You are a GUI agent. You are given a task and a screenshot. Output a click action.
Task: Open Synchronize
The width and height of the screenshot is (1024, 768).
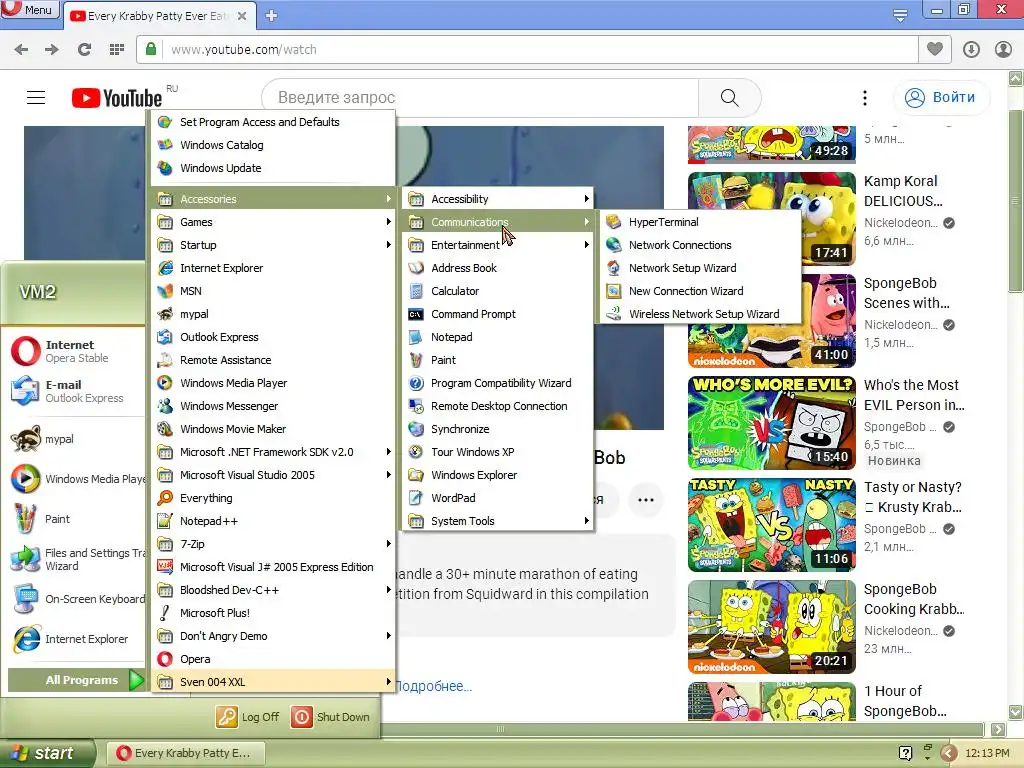click(x=498, y=428)
